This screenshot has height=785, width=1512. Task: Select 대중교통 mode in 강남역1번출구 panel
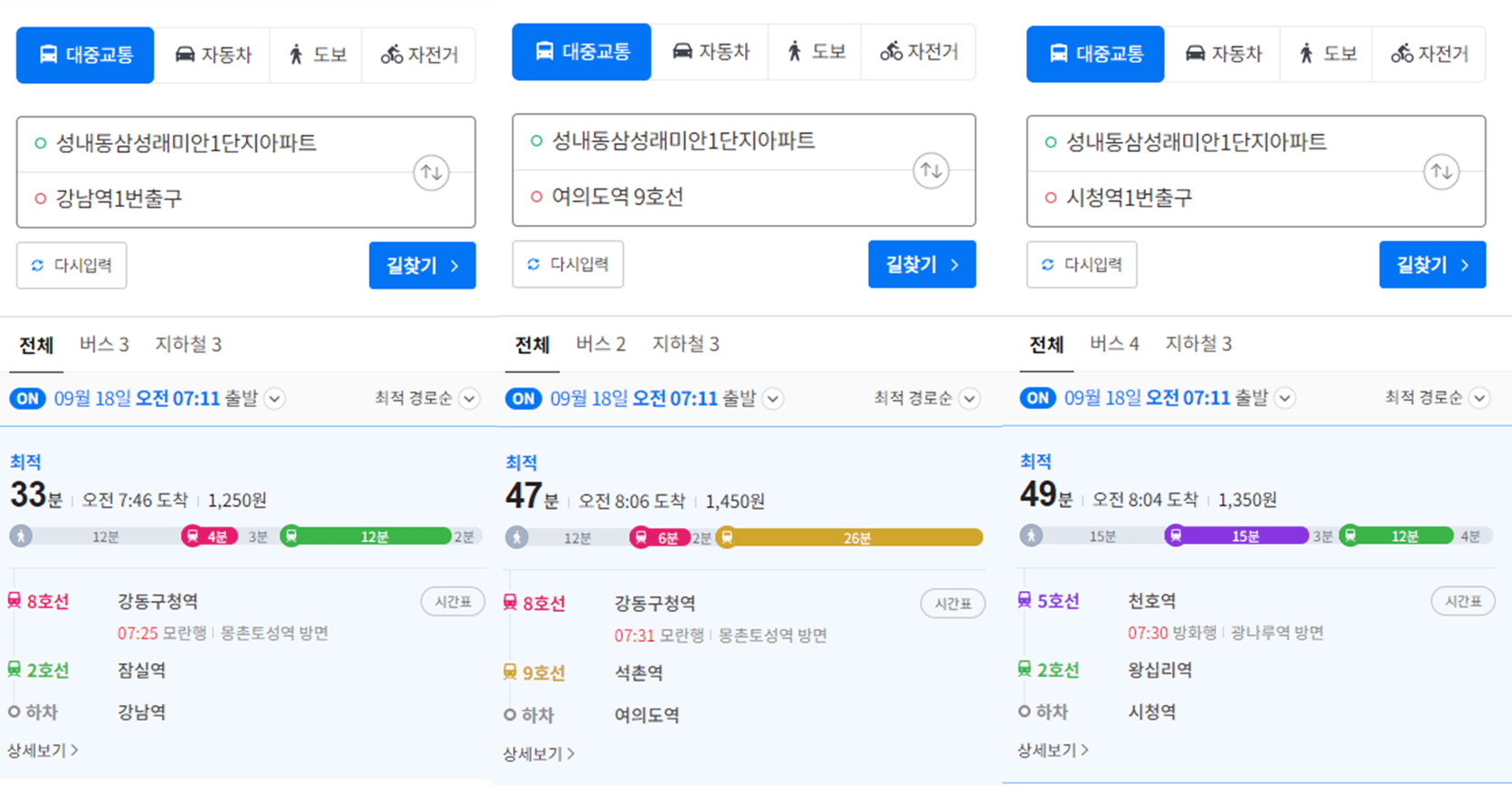86,55
